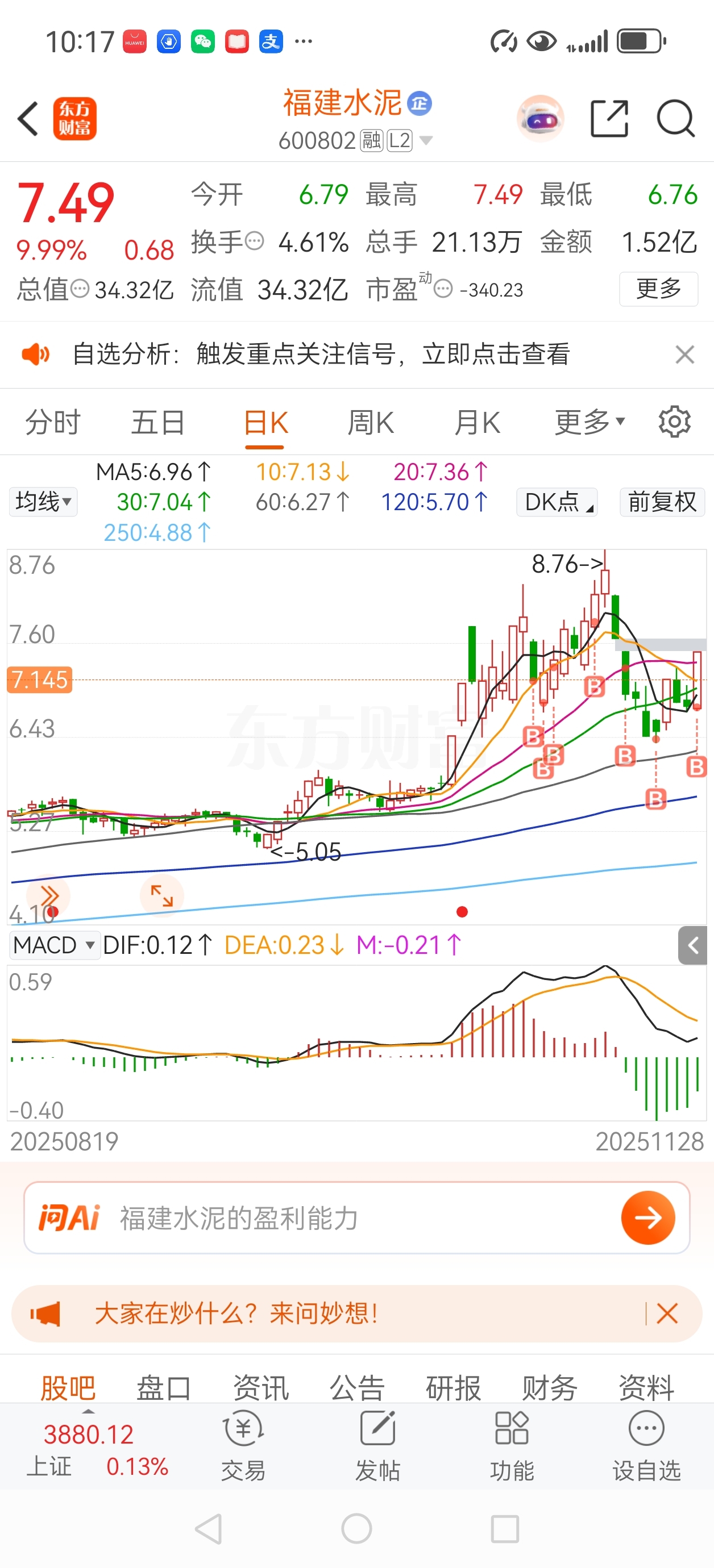The image size is (714, 1568).
Task: Toggle the DK点 indicator
Action: [x=557, y=502]
